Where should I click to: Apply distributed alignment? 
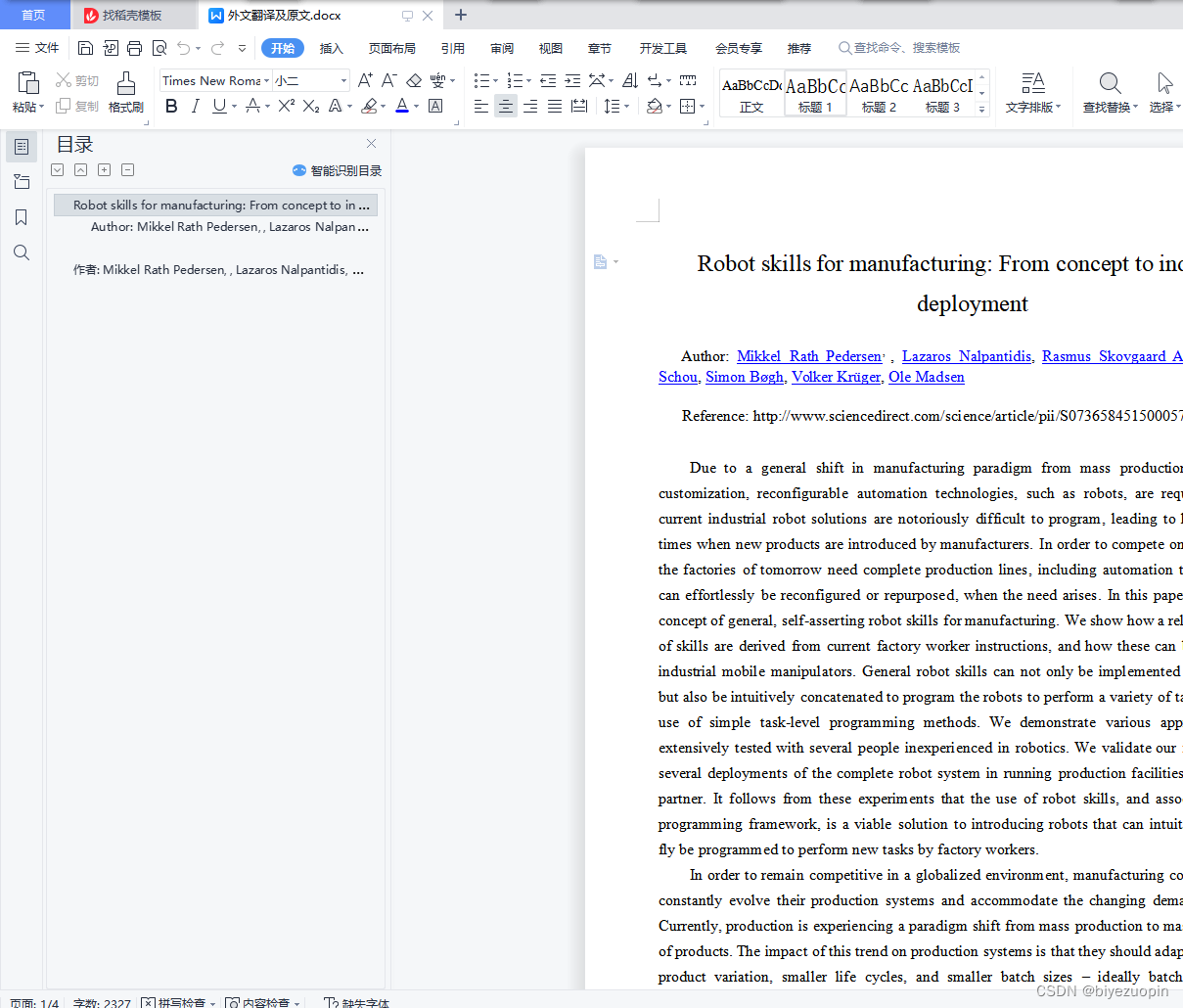pyautogui.click(x=579, y=106)
